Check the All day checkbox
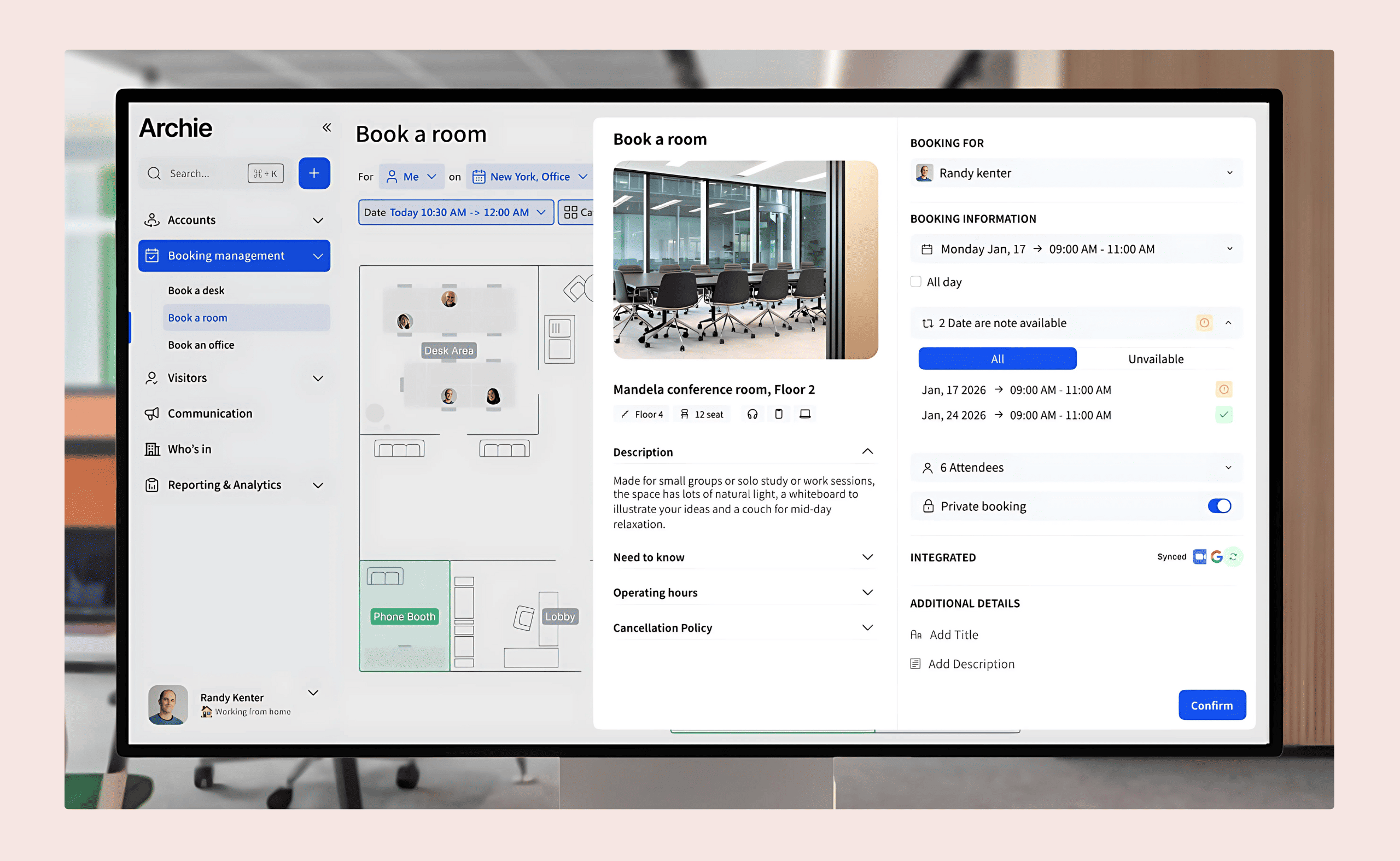1400x861 pixels. 915,281
